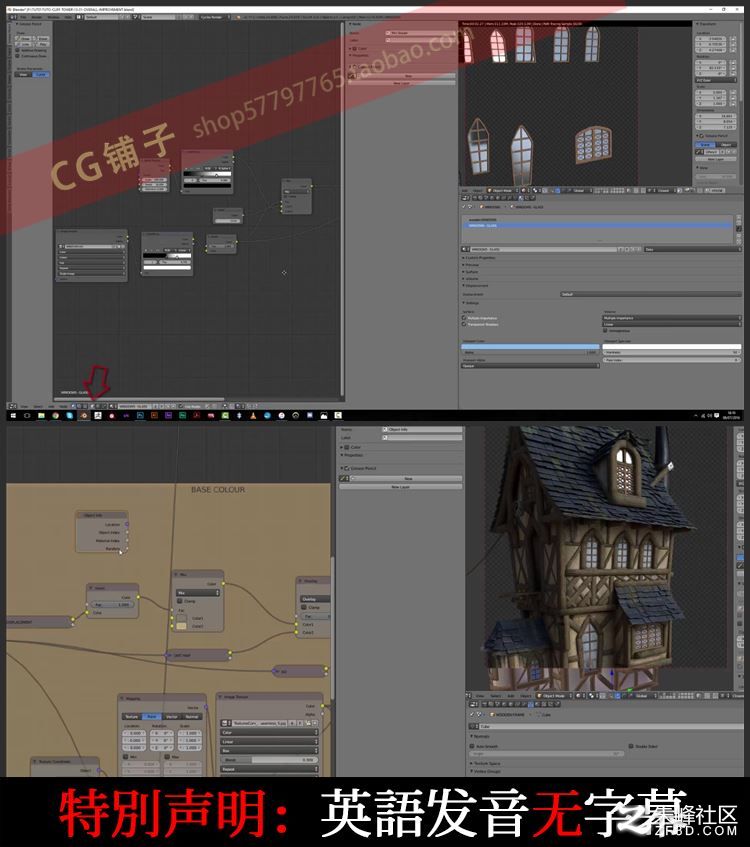The height and width of the screenshot is (847, 750).
Task: Open the Texture properties tab beside Material tab
Action: (526, 198)
